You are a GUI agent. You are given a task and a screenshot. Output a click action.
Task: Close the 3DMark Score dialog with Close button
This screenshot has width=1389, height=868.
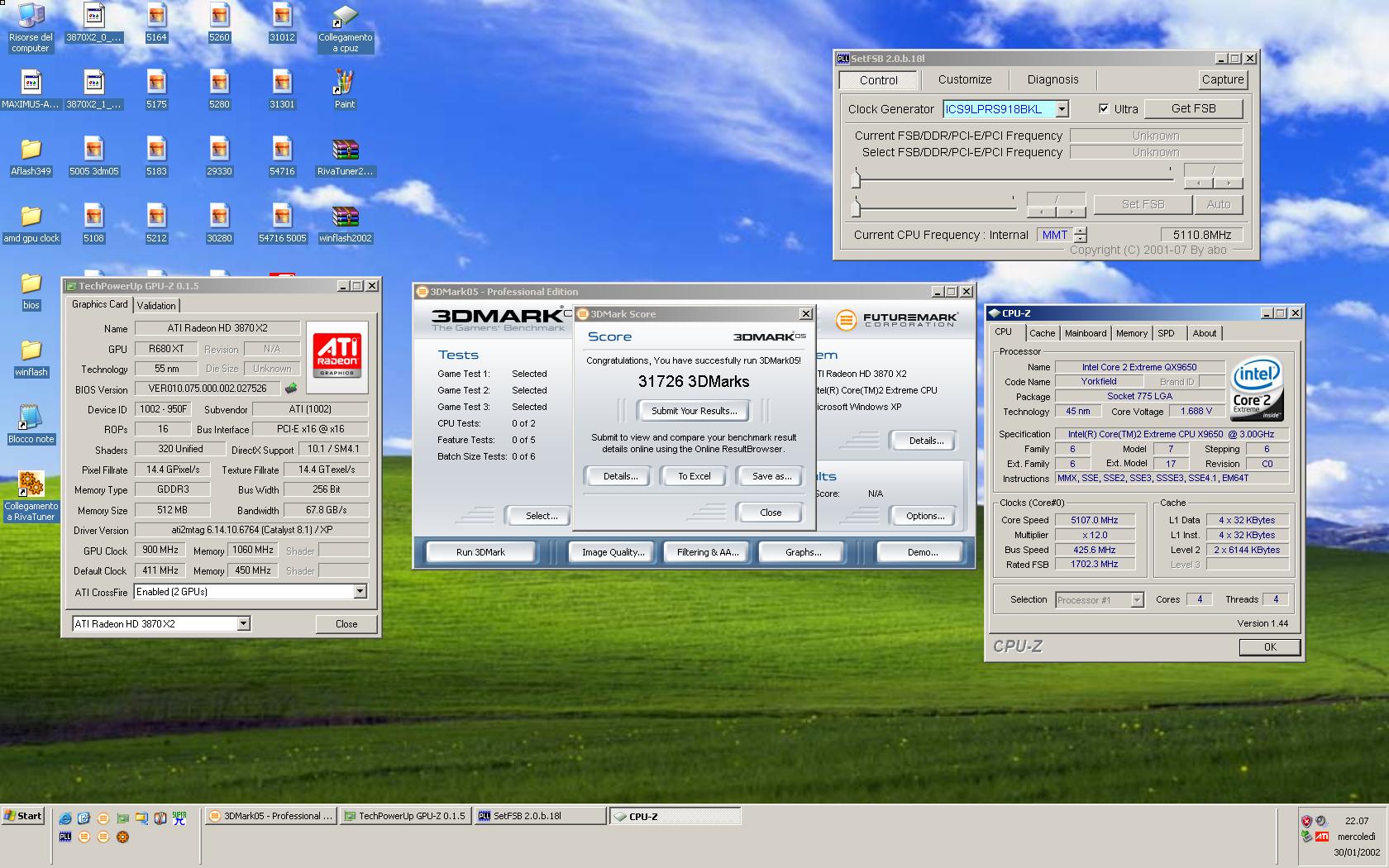click(x=770, y=513)
